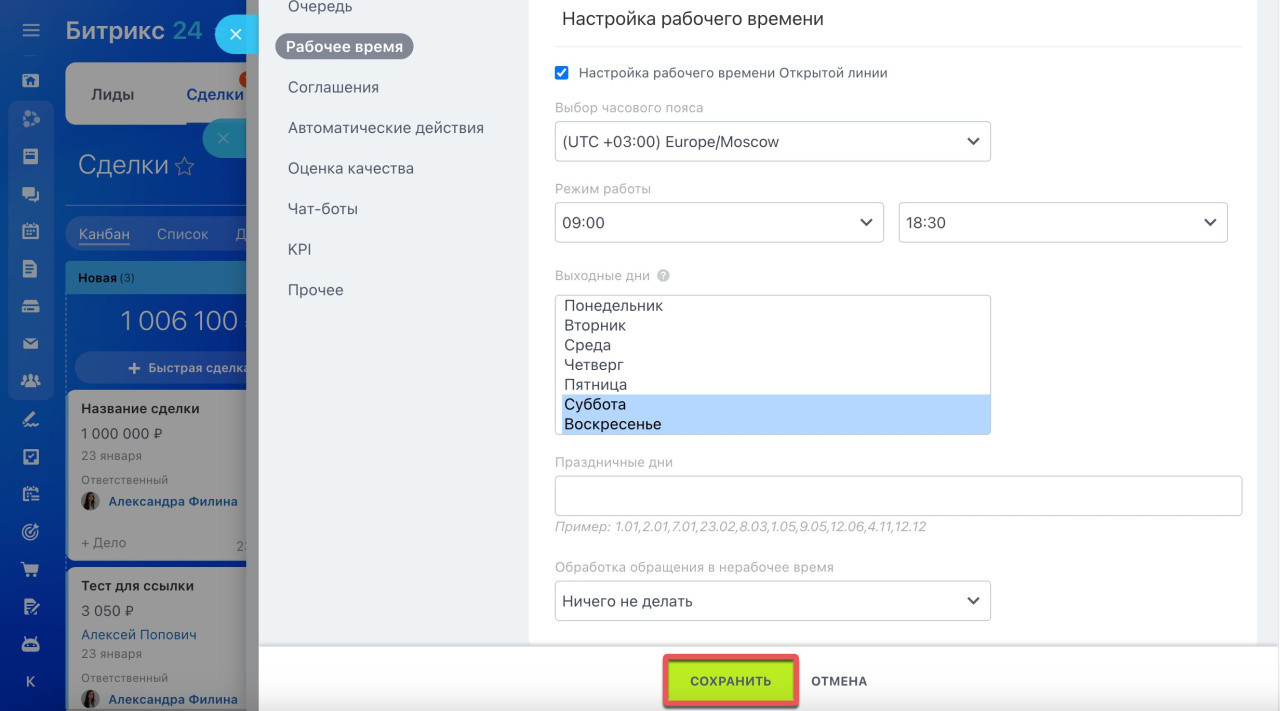The image size is (1280, 711).
Task: Click the Праздничные дни input field
Action: click(x=898, y=496)
